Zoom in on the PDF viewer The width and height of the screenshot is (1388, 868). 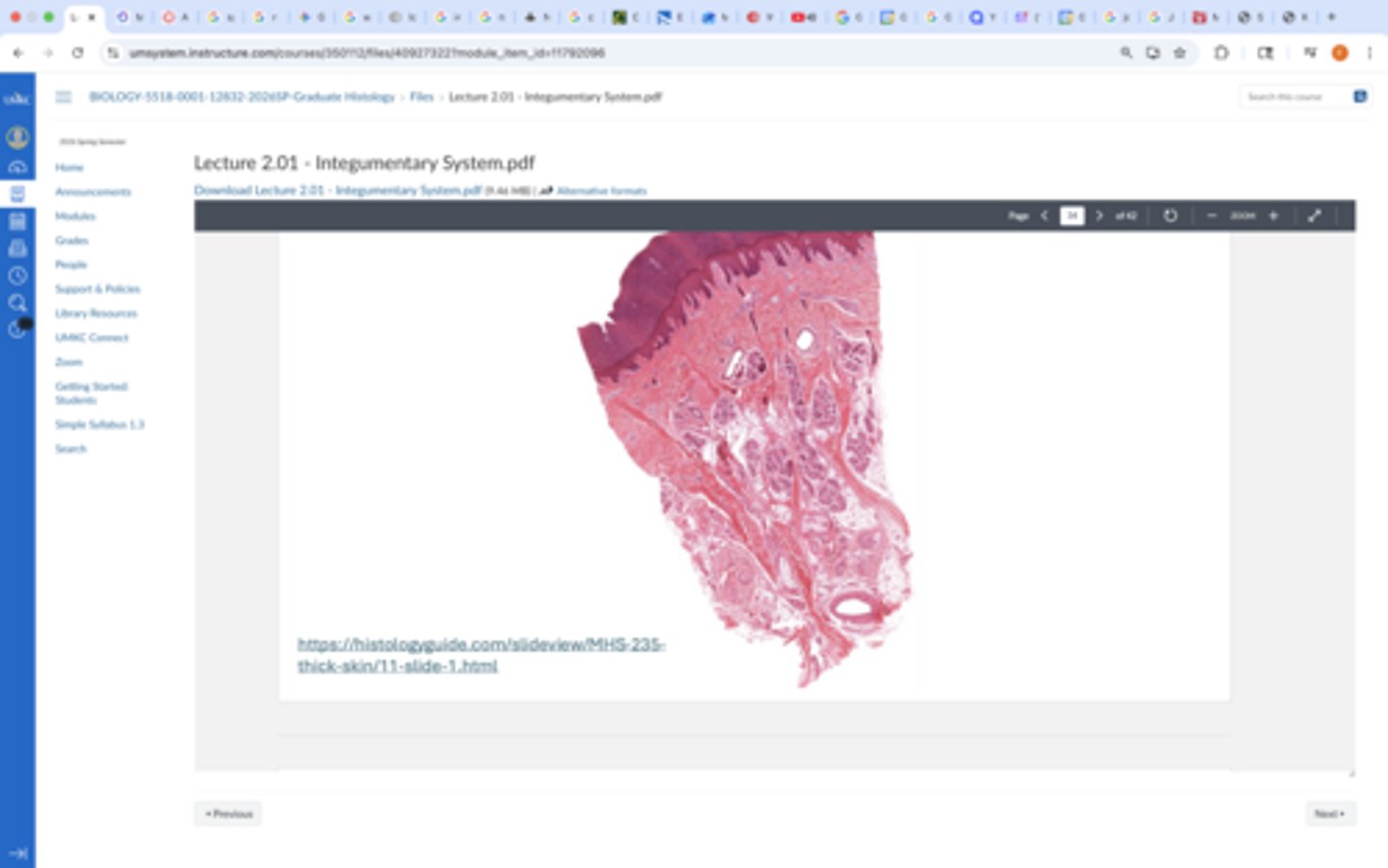point(1273,216)
